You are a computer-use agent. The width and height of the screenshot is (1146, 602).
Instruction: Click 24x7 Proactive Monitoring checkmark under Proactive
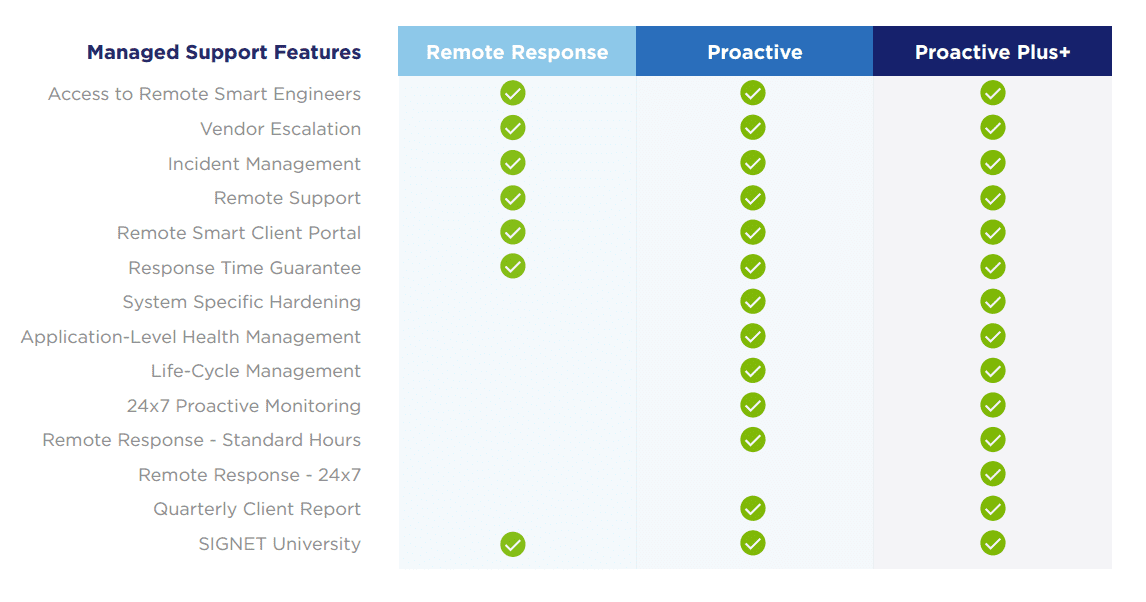pos(753,405)
